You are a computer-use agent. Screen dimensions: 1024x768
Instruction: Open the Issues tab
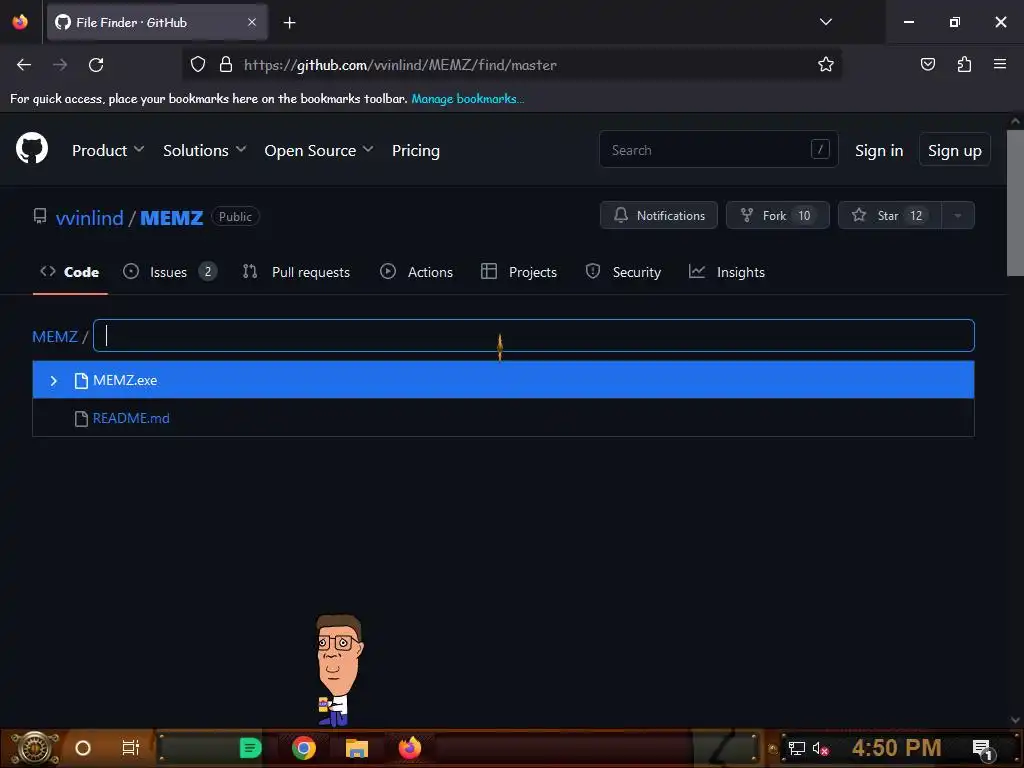pos(169,272)
